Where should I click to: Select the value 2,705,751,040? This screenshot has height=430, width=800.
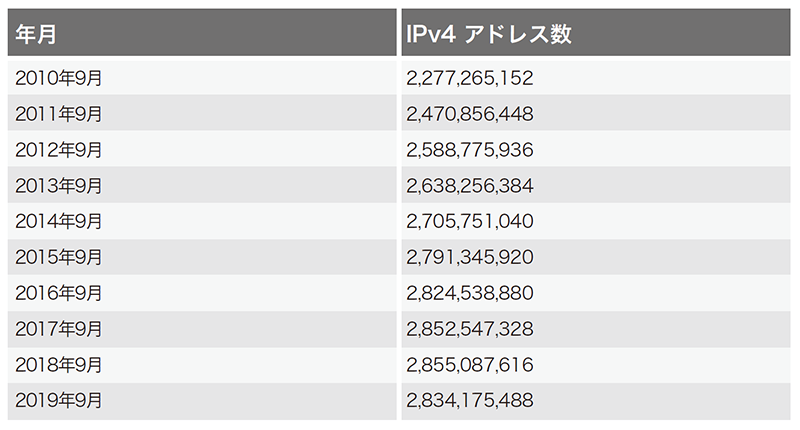[470, 222]
